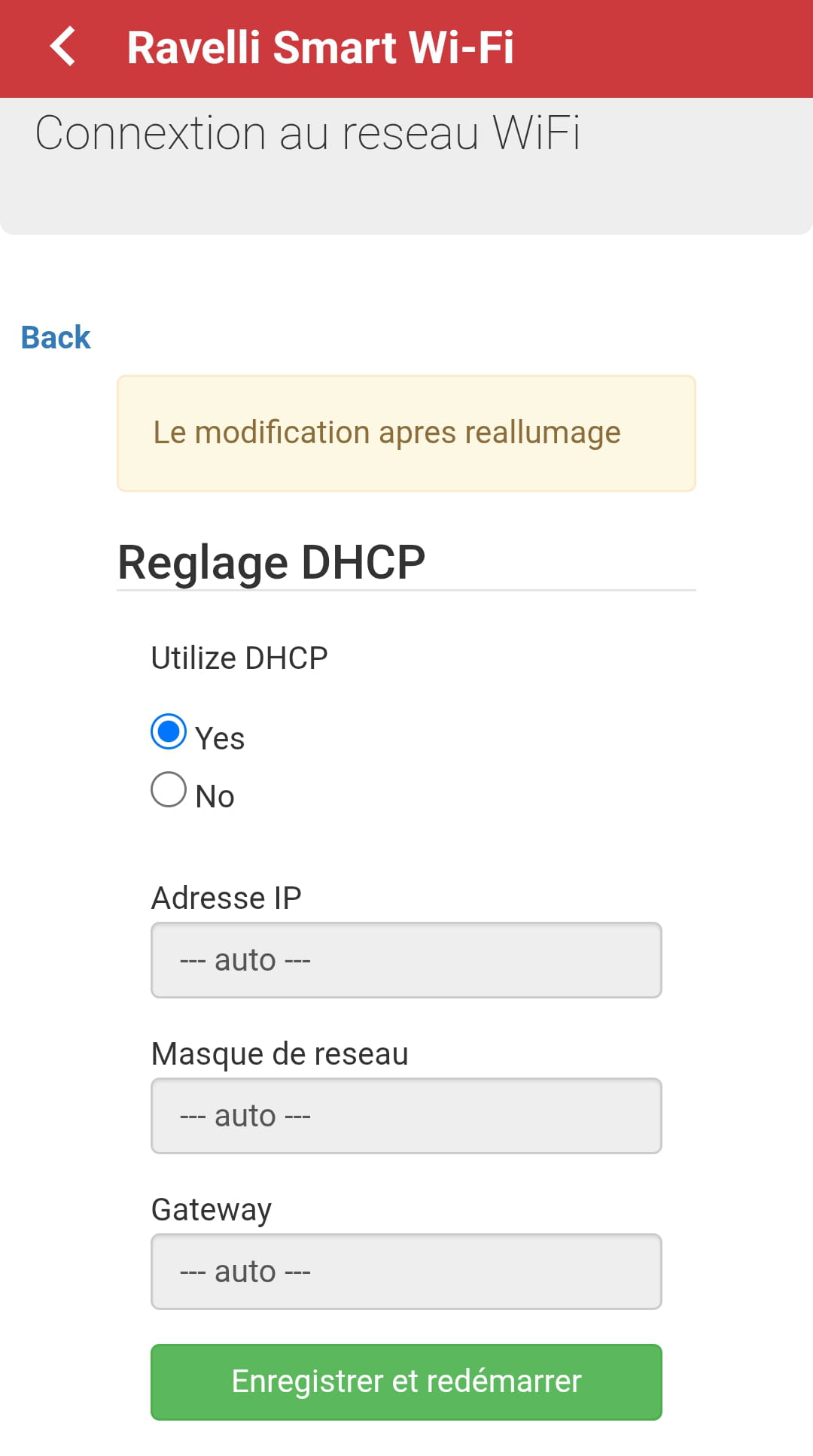Click the Masque de reseau field label
Viewport: 813px width, 1456px height.
click(x=280, y=1054)
